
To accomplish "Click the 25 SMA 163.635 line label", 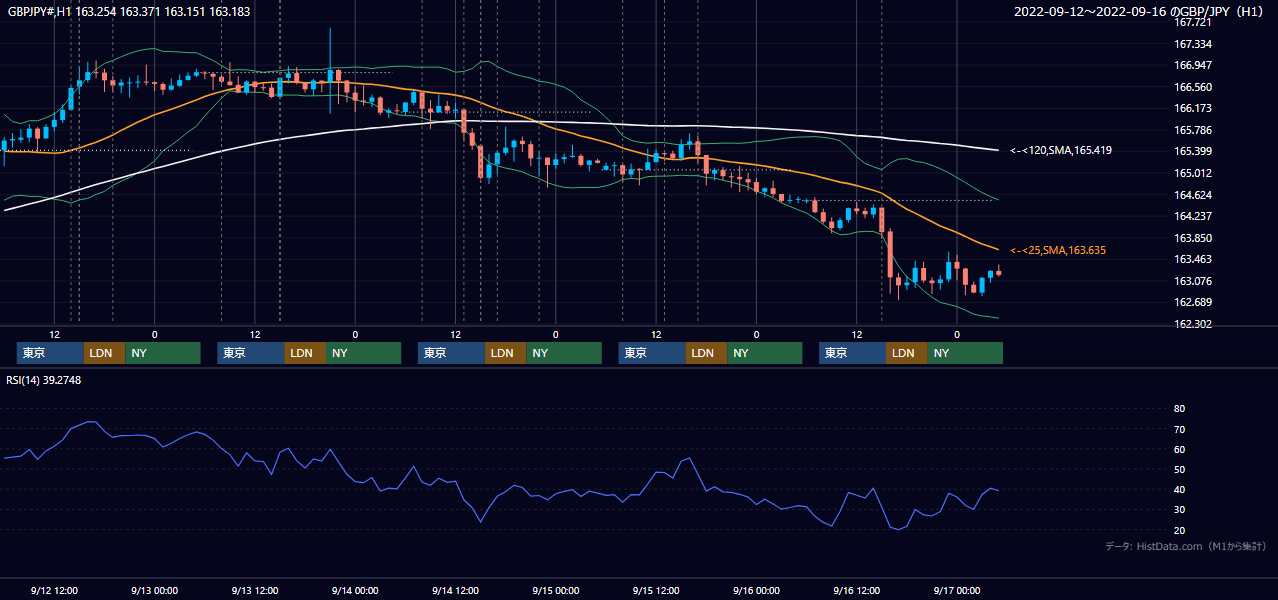I will click(x=1058, y=250).
